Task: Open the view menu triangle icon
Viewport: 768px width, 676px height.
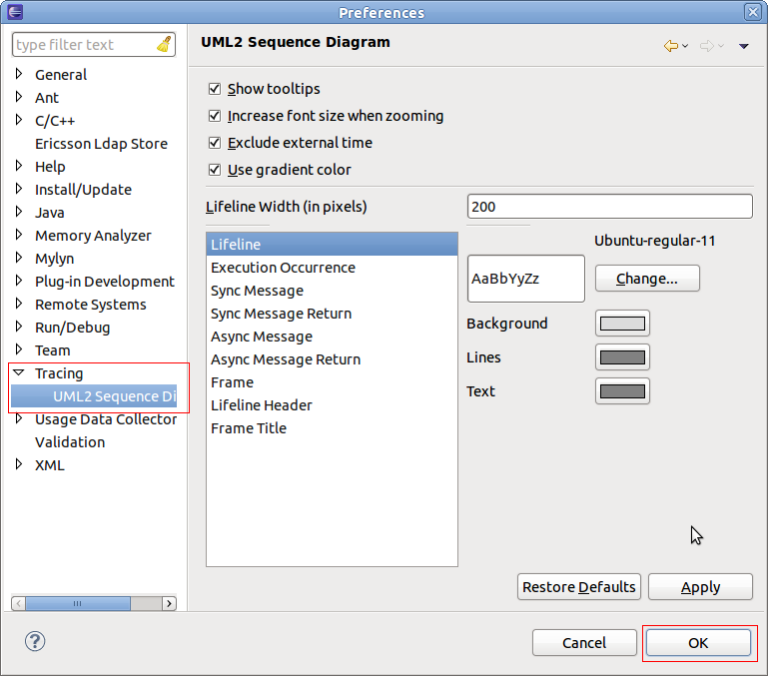Action: click(x=743, y=46)
